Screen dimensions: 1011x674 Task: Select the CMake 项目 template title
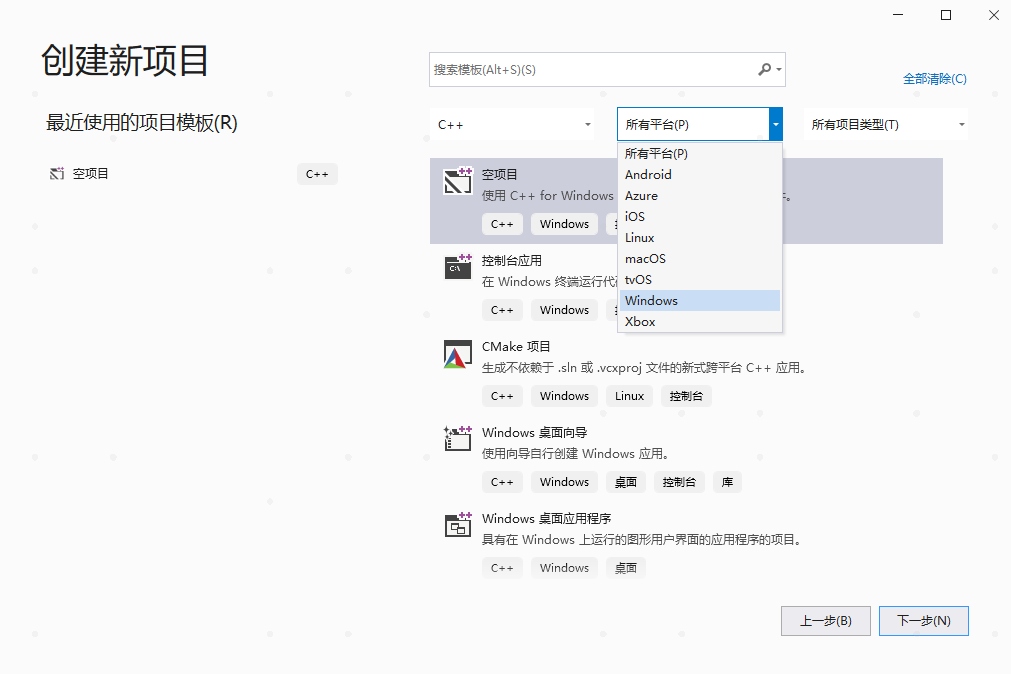516,346
